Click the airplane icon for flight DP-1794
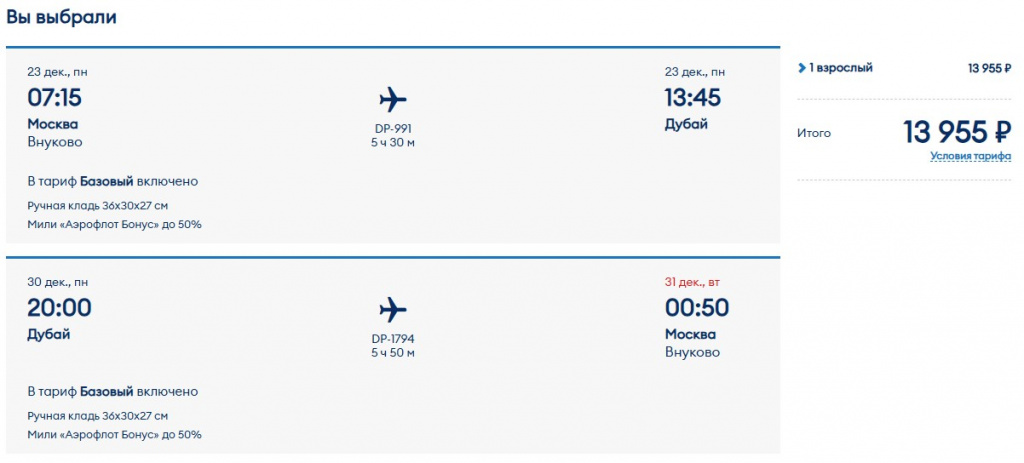Screen dimensions: 1024x463 tap(393, 309)
